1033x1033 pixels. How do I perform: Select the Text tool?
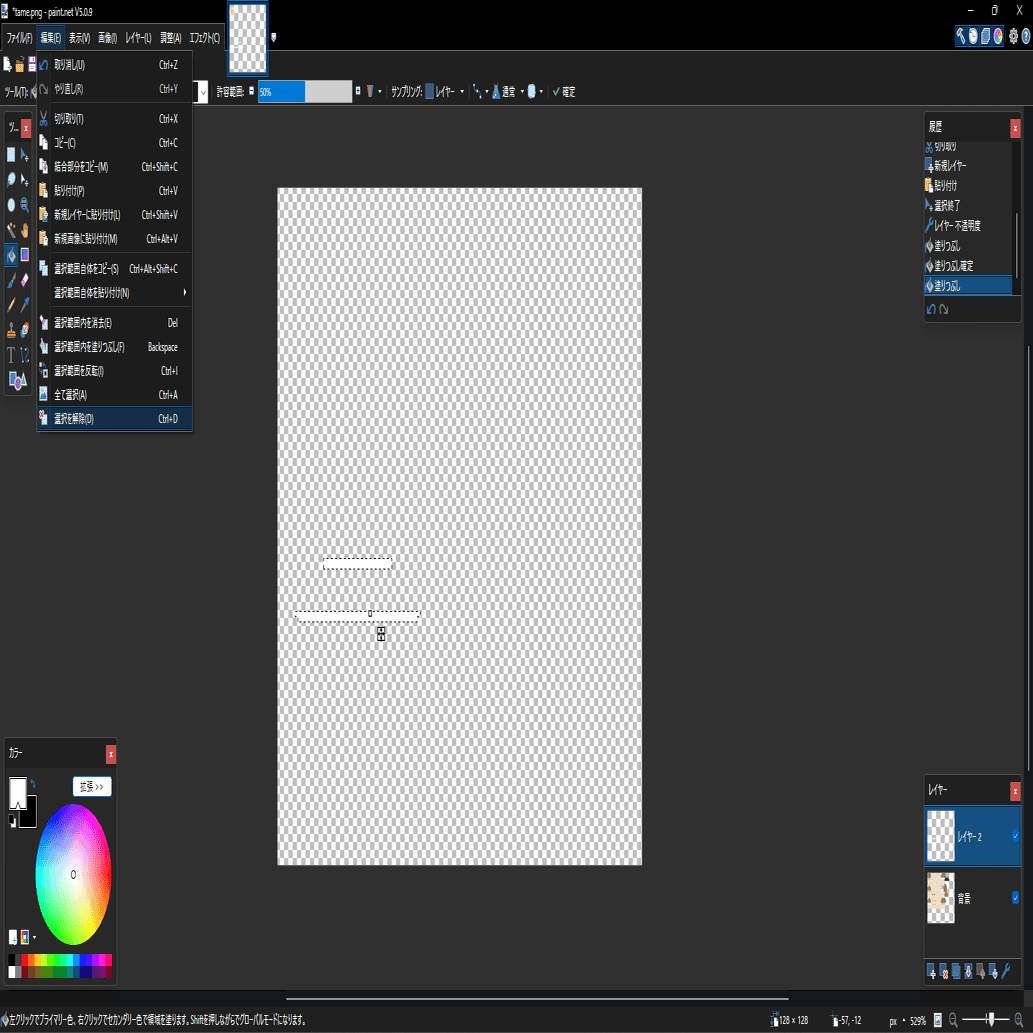(11, 355)
